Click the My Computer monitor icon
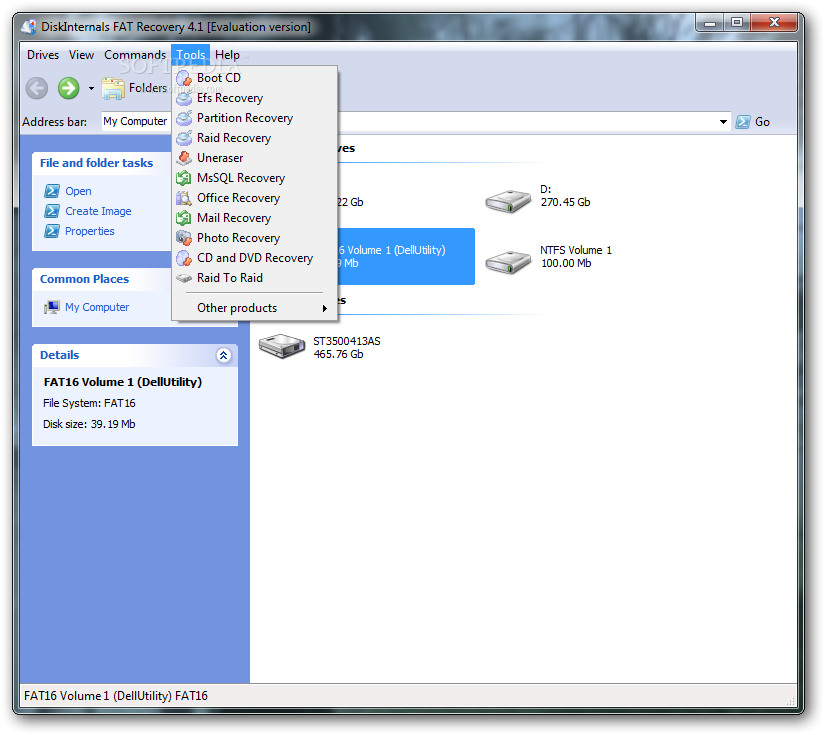825x735 pixels. point(52,307)
